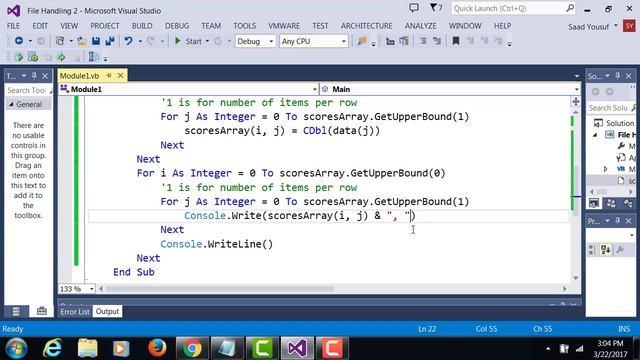Start debugging with the green Start button
640x360 pixels.
point(188,41)
